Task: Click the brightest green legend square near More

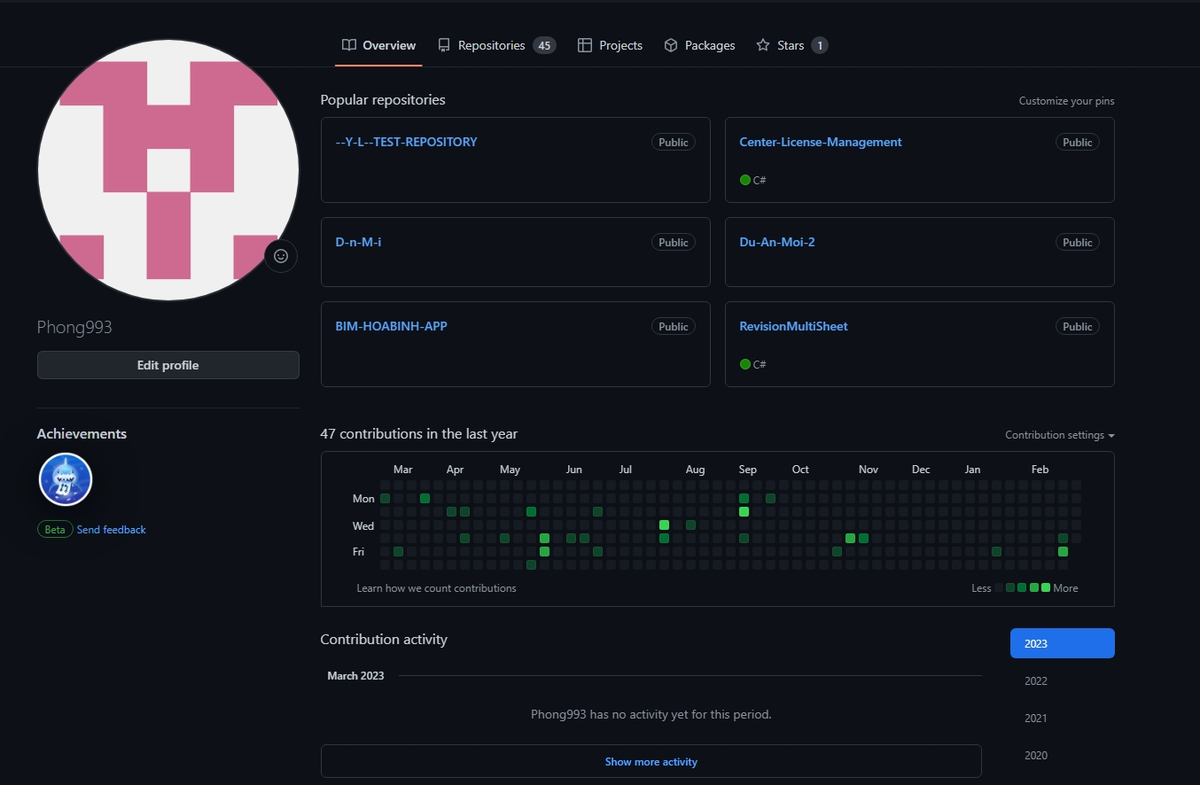Action: coord(1046,588)
